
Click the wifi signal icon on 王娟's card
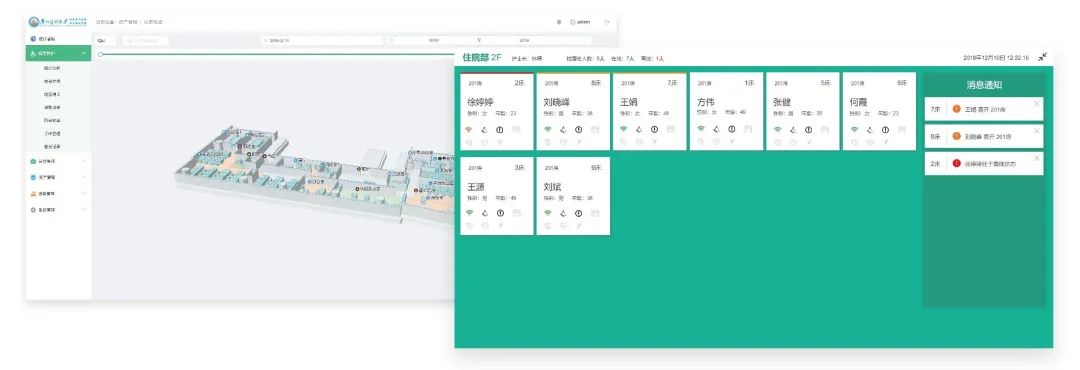pyautogui.click(x=624, y=129)
